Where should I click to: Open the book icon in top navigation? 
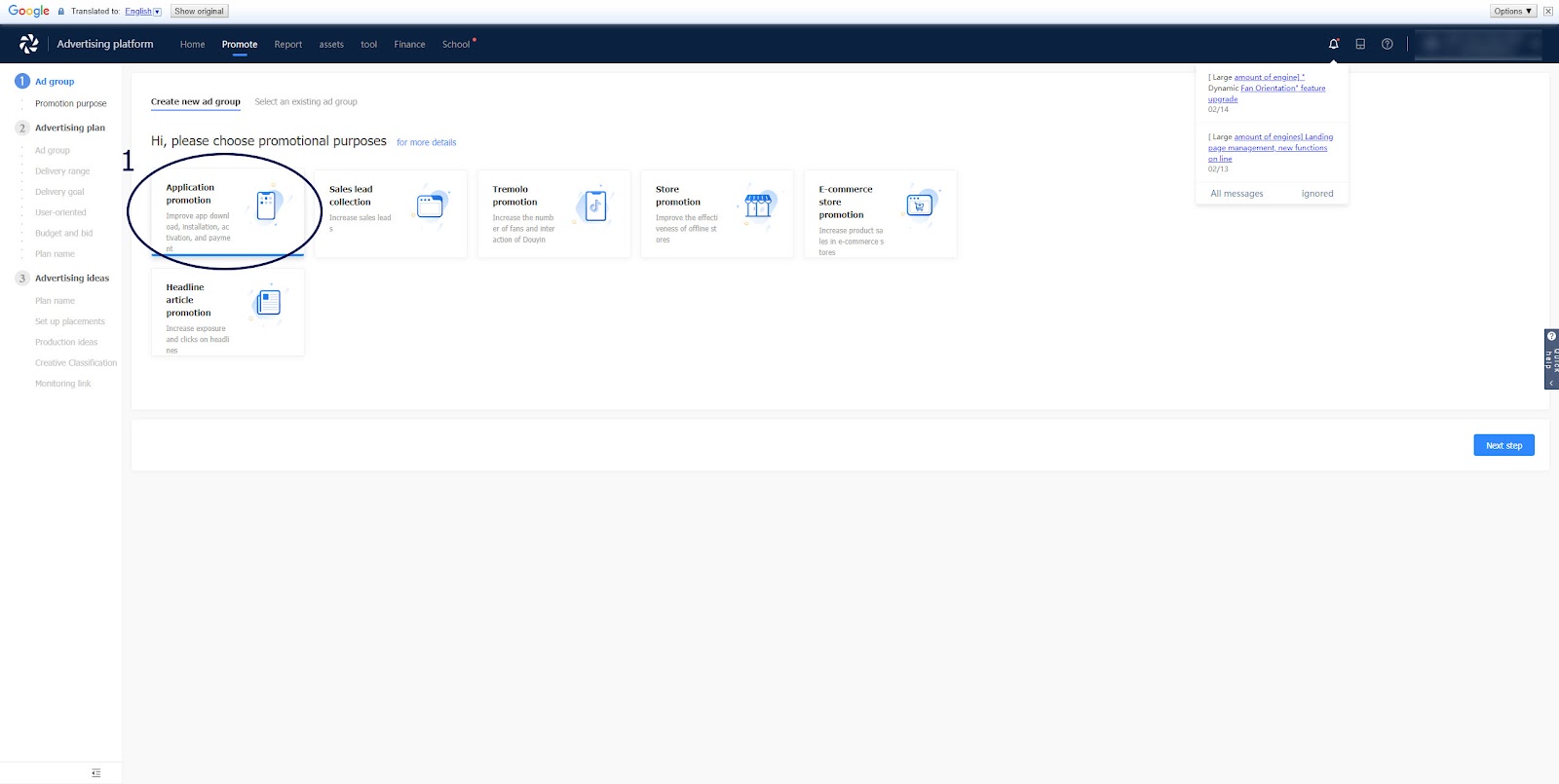click(1360, 44)
